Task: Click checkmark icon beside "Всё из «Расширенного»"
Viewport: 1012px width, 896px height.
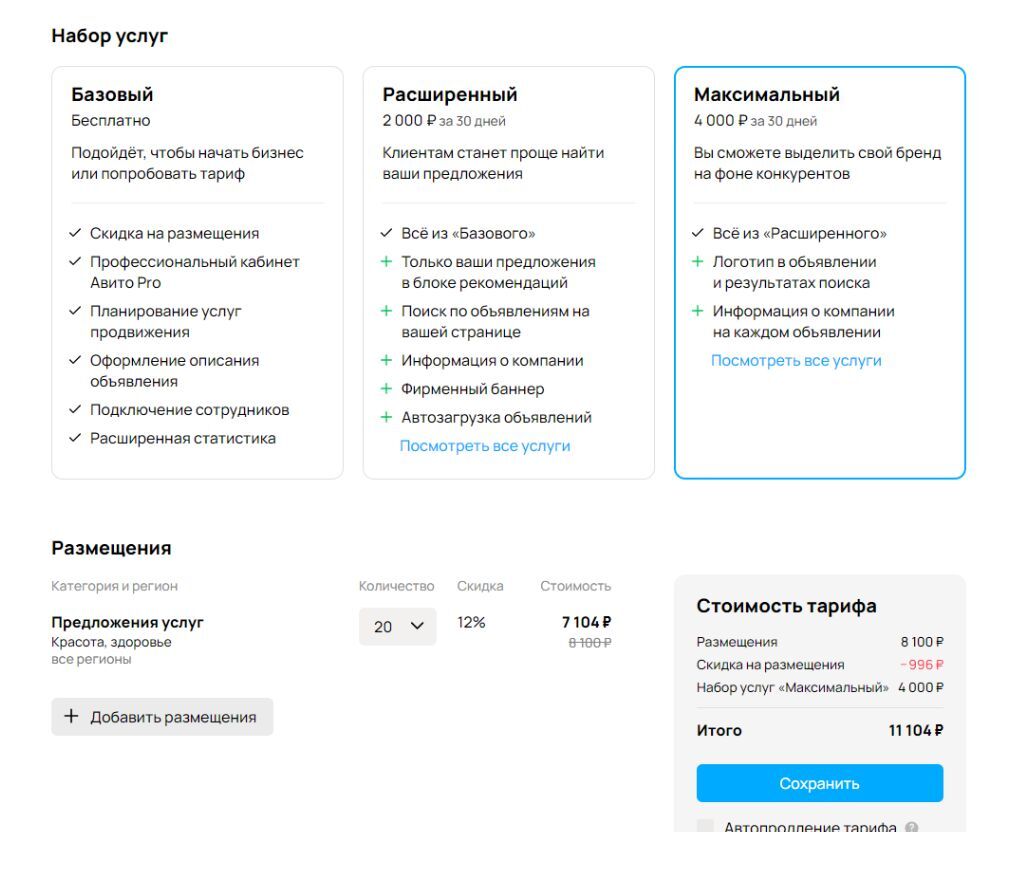Action: point(698,233)
